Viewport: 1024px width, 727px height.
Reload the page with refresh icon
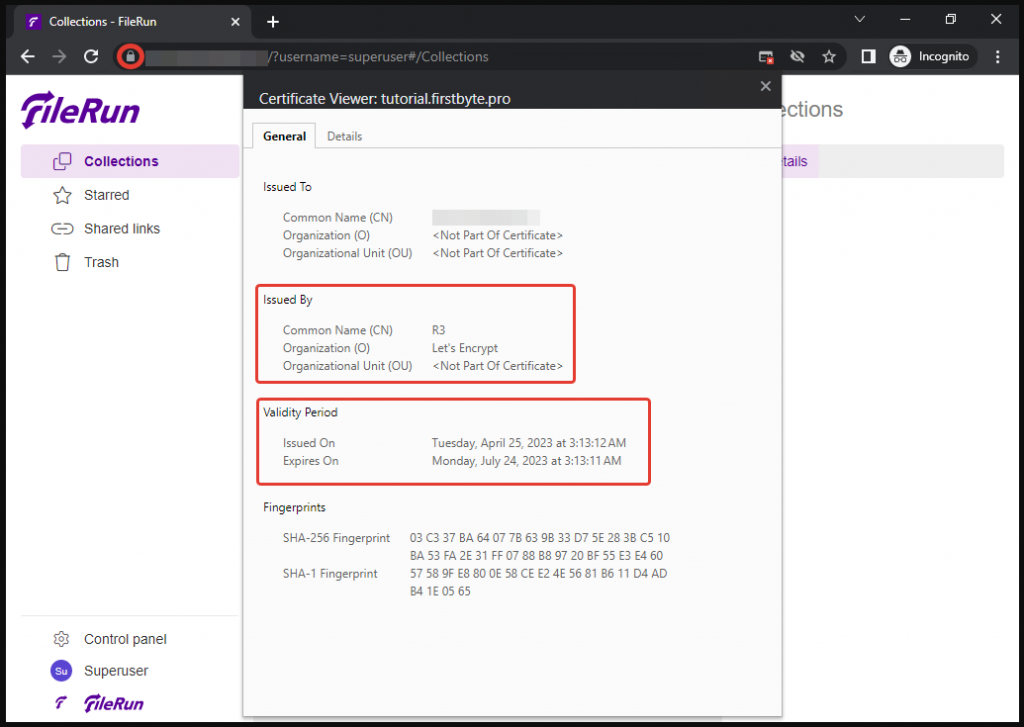point(91,57)
